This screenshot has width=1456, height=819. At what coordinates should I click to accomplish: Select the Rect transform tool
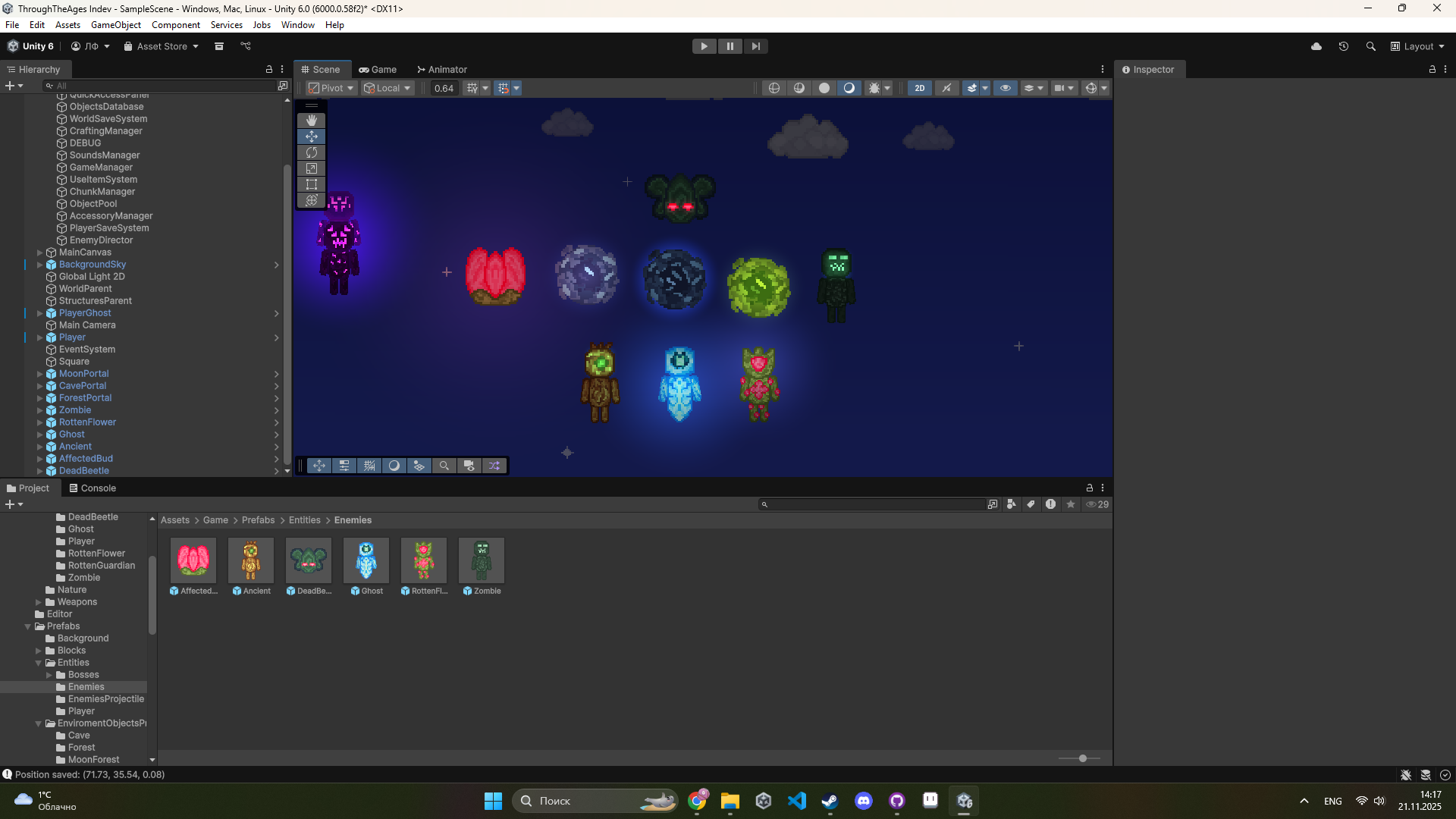[311, 184]
